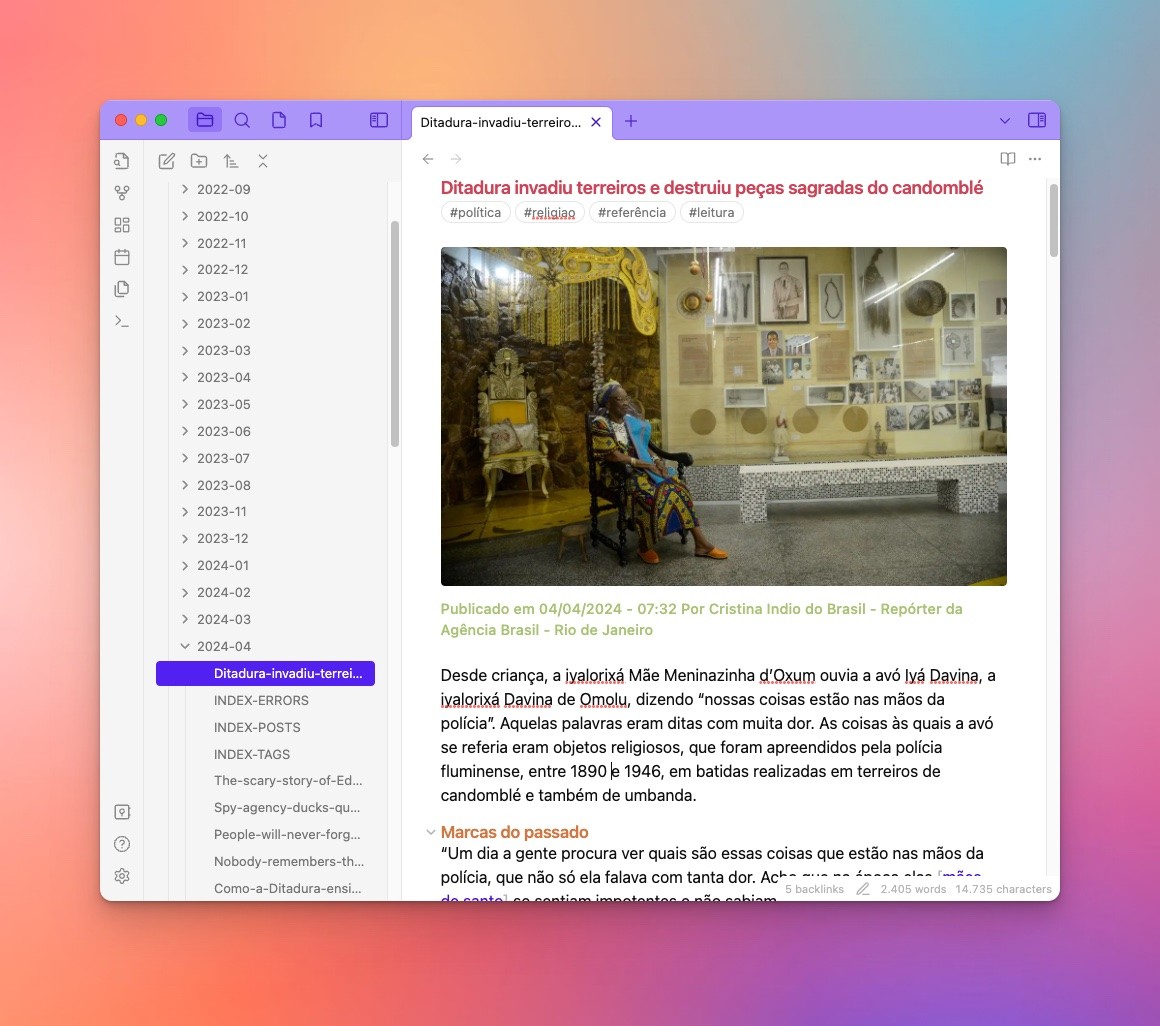Open the canvas icon in ribbon
This screenshot has height=1026, width=1160.
coord(122,225)
